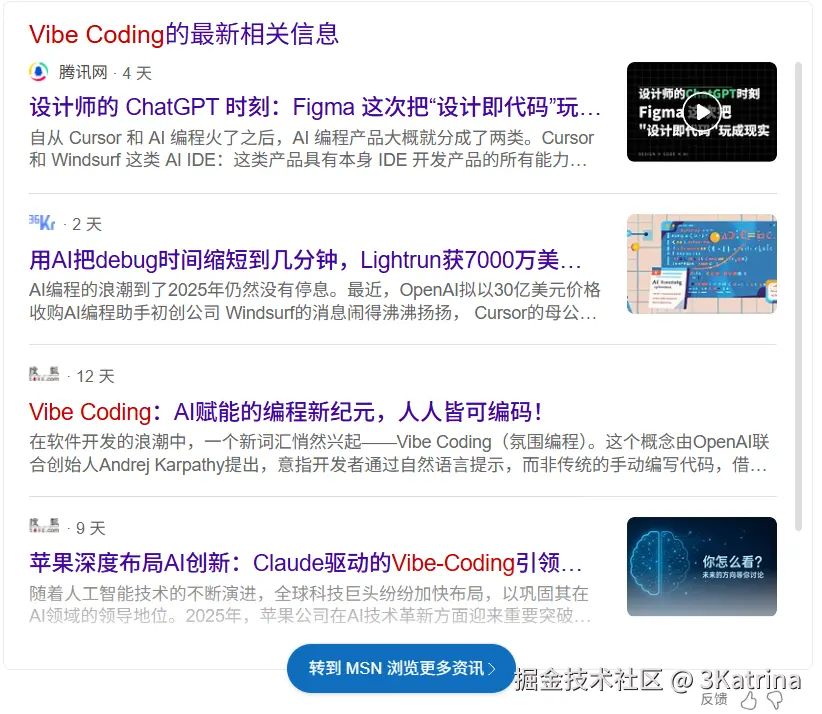Click the Sohu logo beside "12 天"

[x=44, y=374]
